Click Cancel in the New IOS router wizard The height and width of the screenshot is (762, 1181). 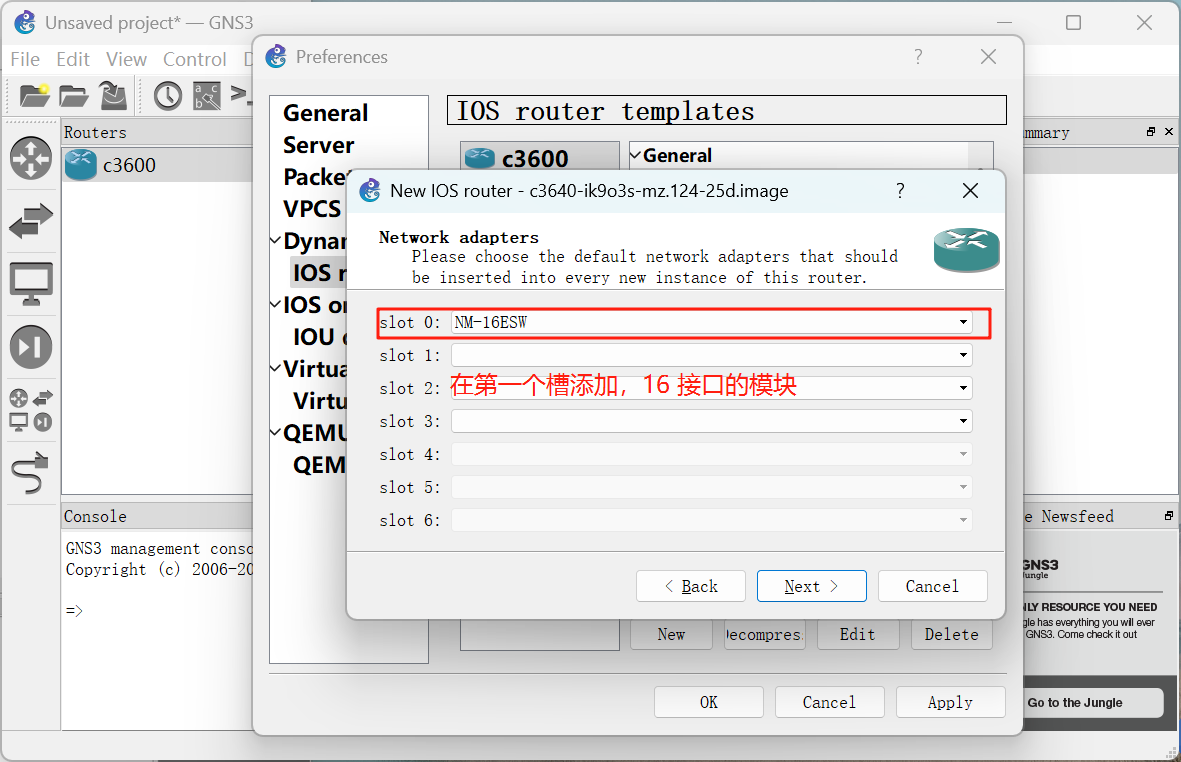(x=932, y=586)
